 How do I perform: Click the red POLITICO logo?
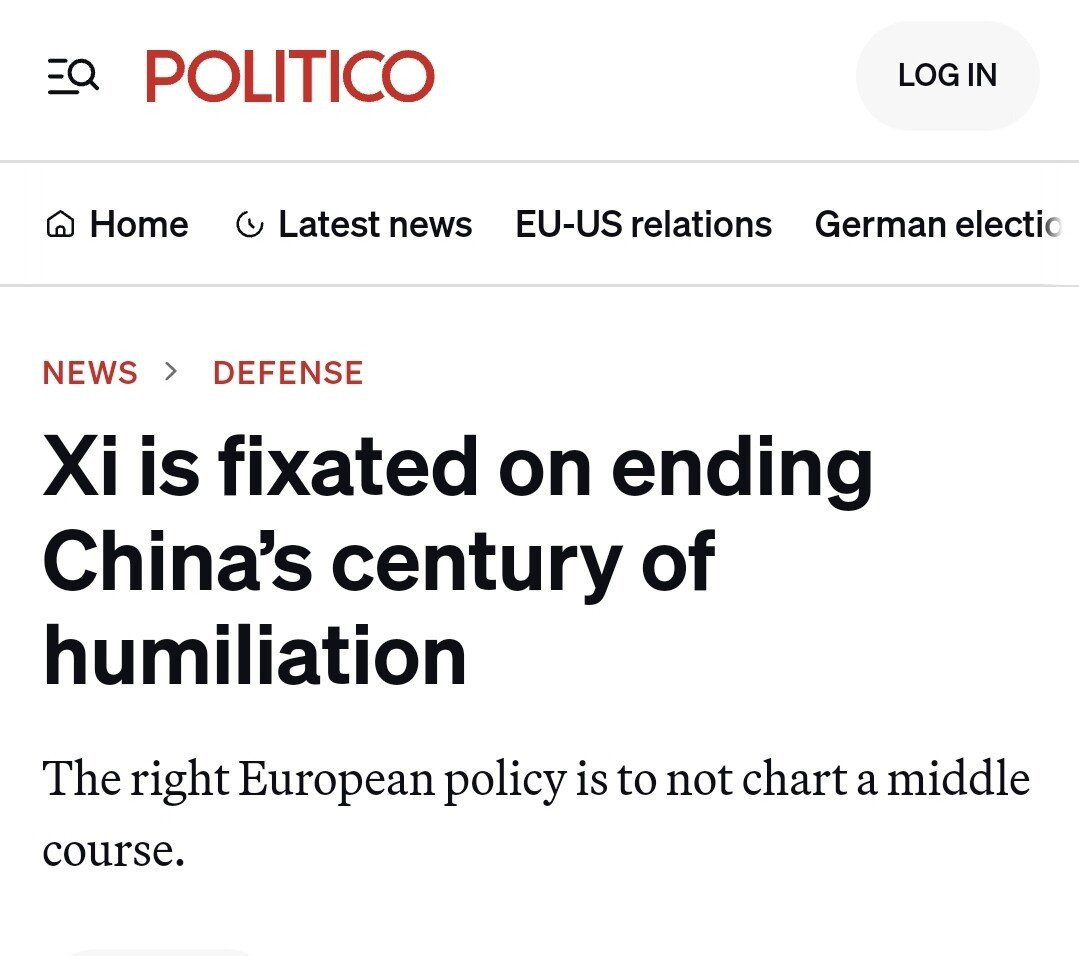(290, 76)
